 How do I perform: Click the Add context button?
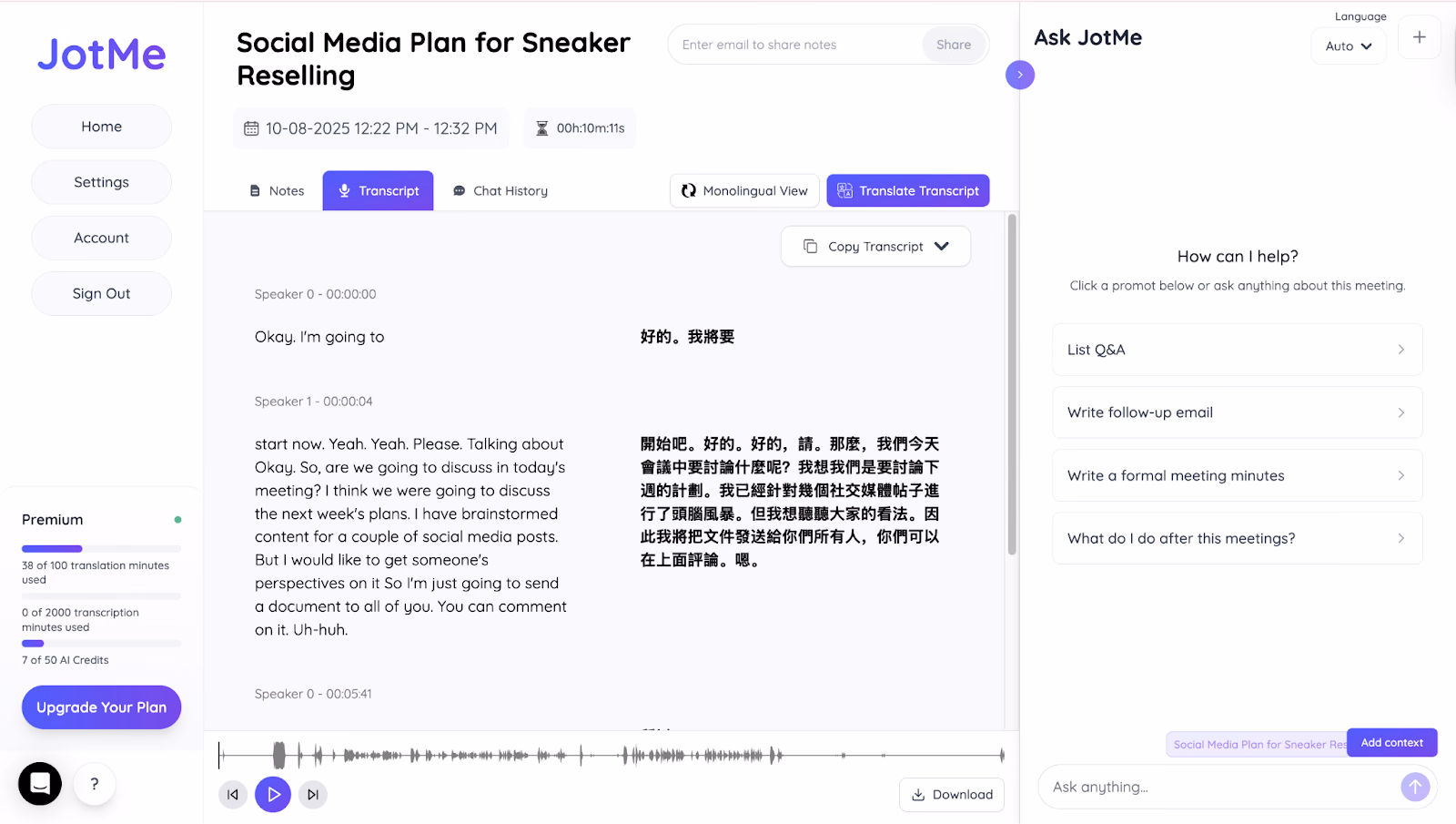tap(1391, 742)
